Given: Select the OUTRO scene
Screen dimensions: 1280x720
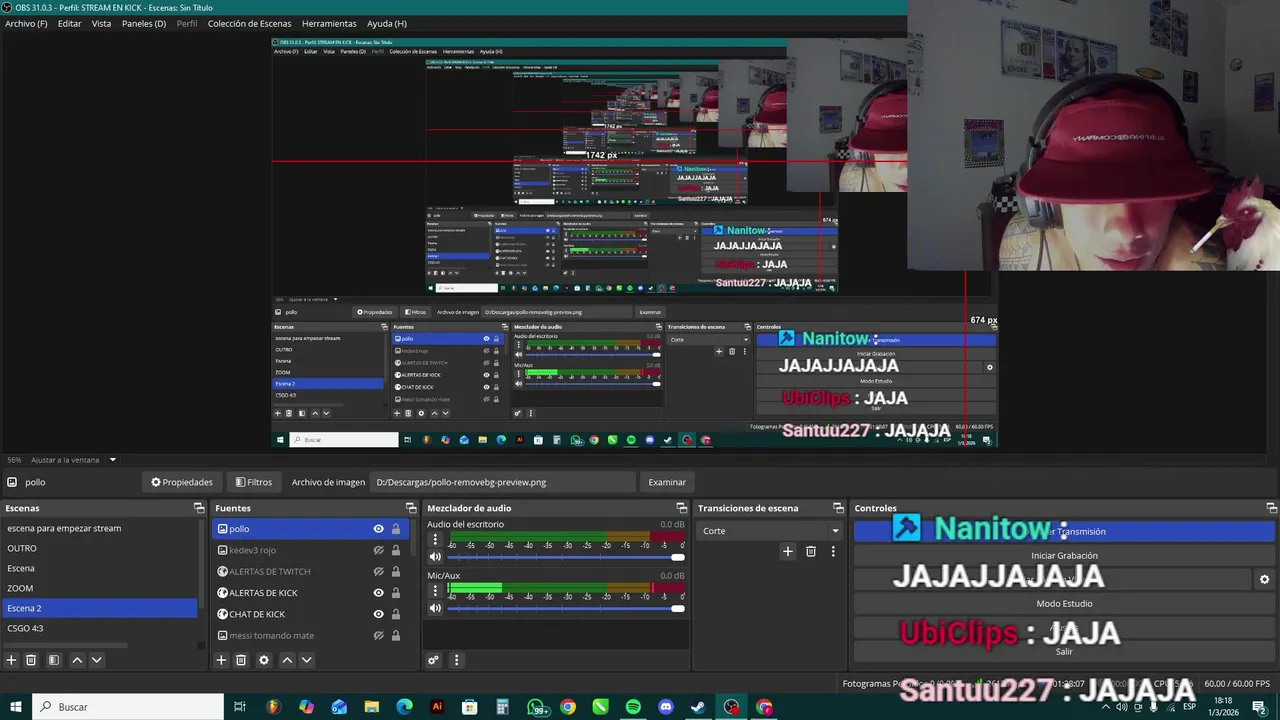Looking at the screenshot, I should tap(99, 548).
